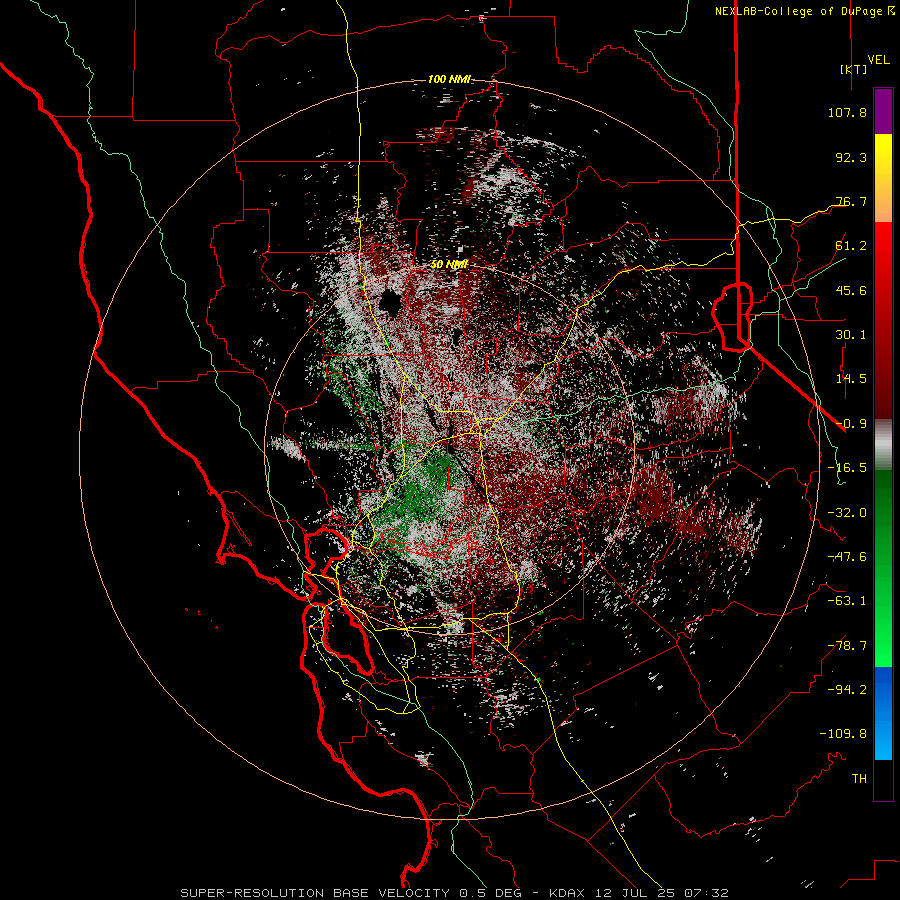Click the [KT] units label

click(853, 69)
